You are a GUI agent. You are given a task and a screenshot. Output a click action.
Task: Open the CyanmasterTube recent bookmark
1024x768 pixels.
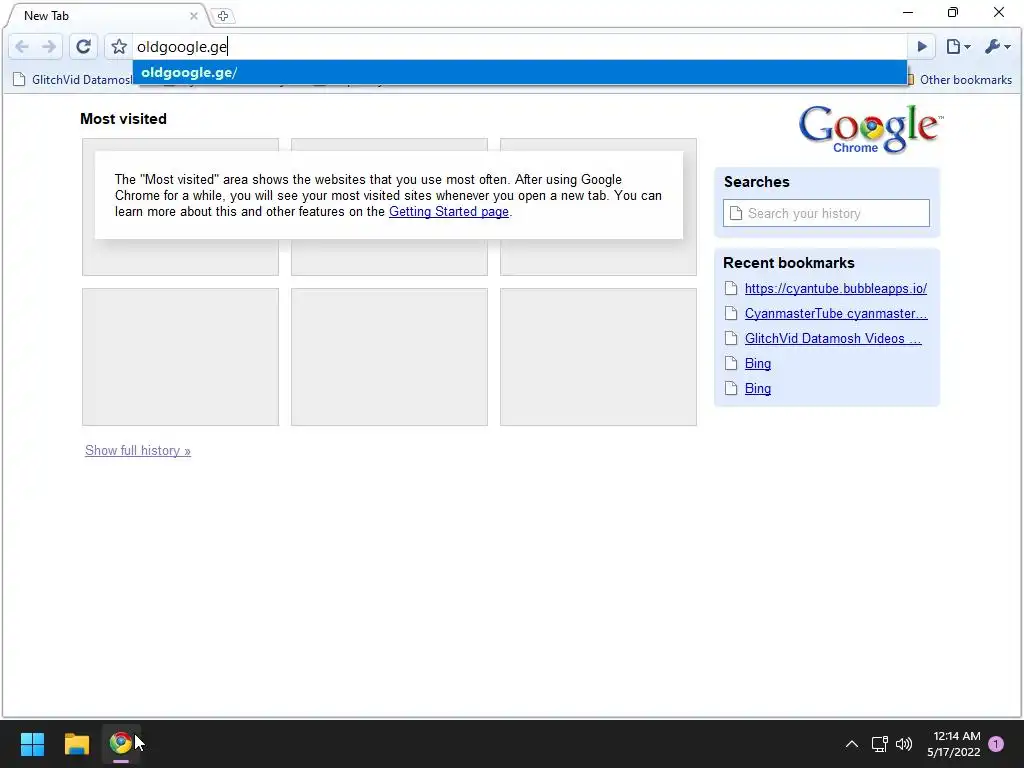click(835, 313)
